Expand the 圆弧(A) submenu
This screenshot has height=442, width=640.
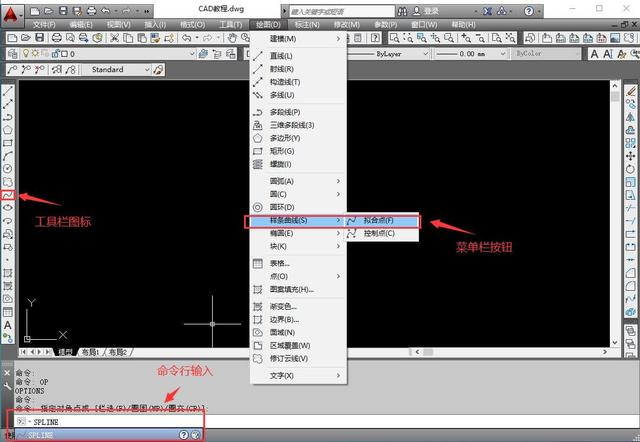pyautogui.click(x=298, y=181)
